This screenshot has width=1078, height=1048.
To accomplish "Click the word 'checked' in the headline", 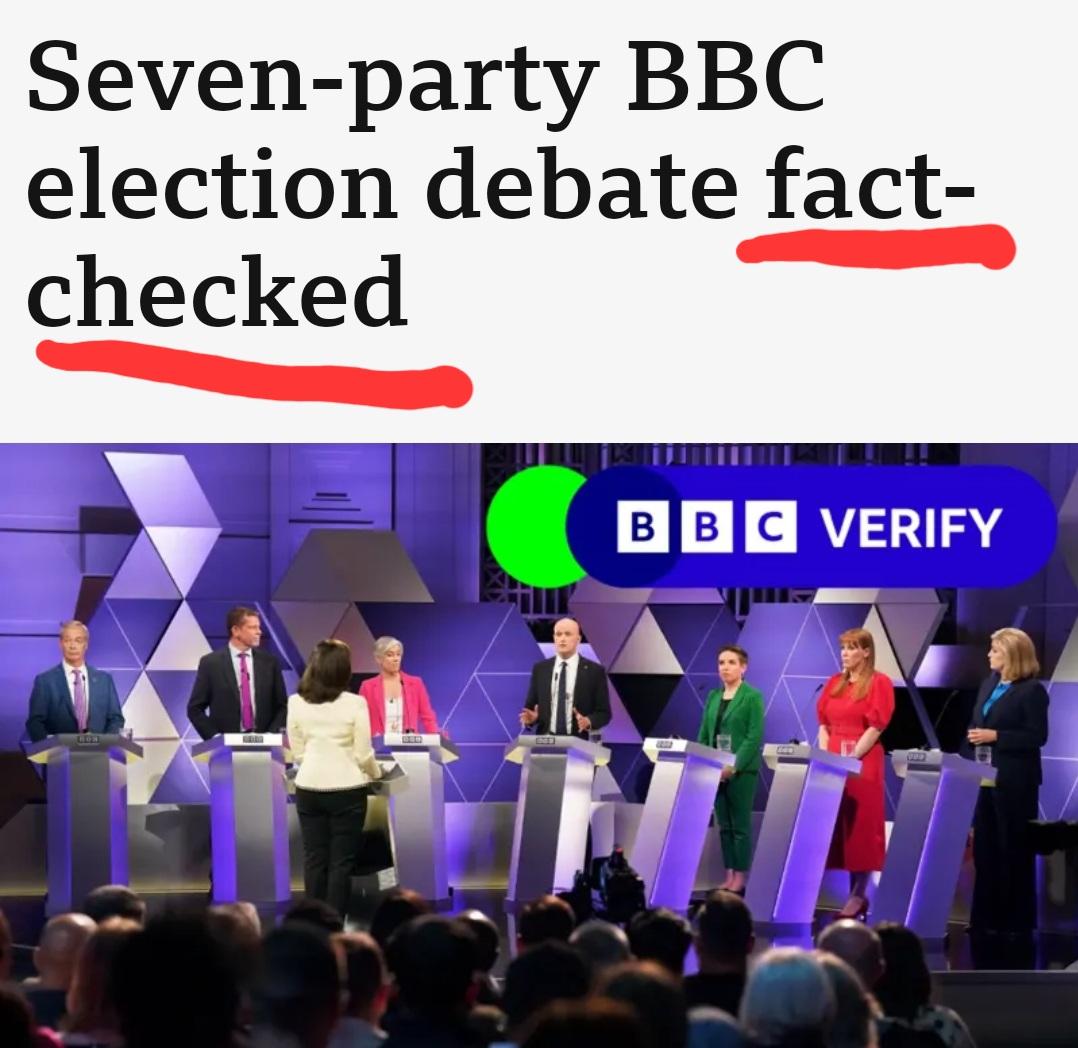I will [x=217, y=291].
